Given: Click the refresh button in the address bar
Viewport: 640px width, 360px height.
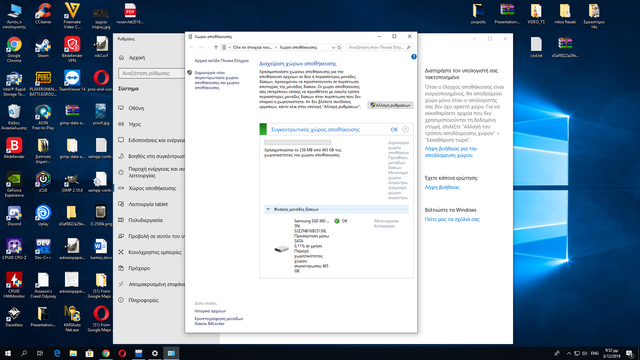Looking at the screenshot, I should click(x=339, y=47).
